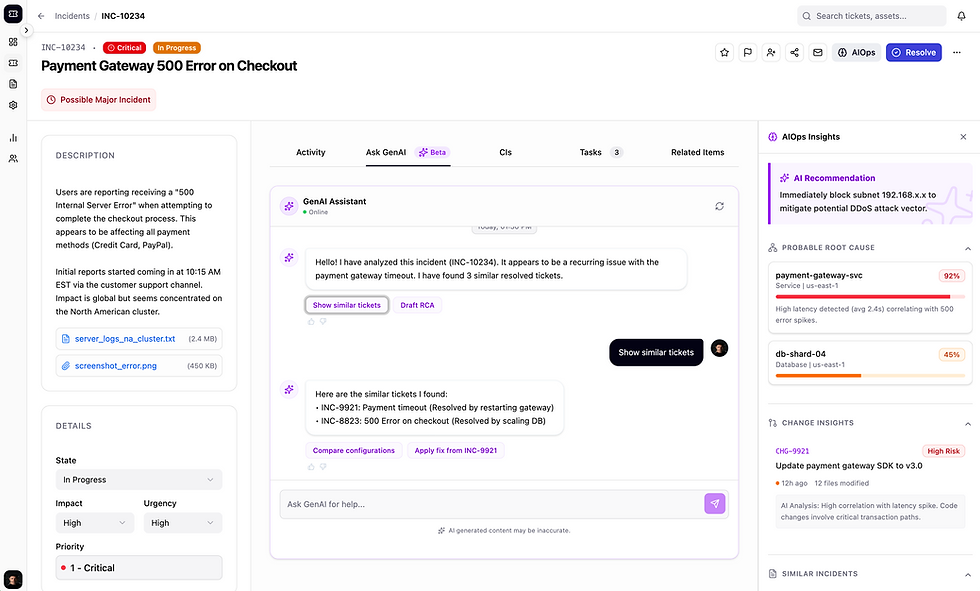Collapse the Similar Incidents section
The image size is (980, 591).
[x=968, y=574]
